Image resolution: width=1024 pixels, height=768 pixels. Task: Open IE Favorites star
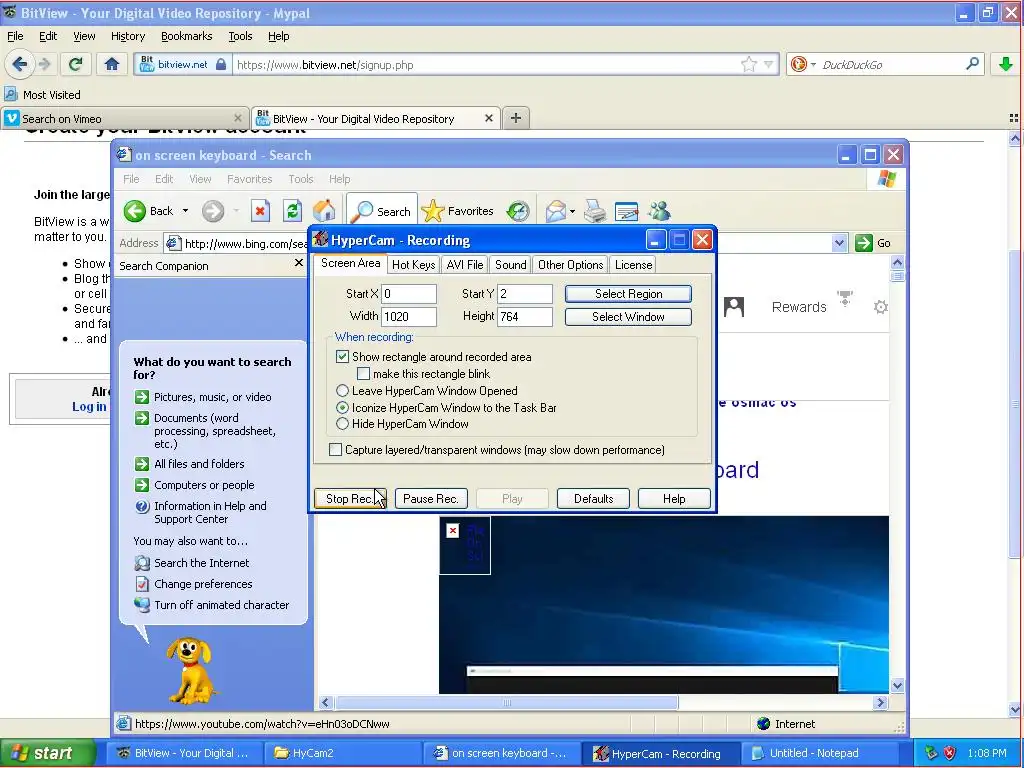tap(457, 211)
